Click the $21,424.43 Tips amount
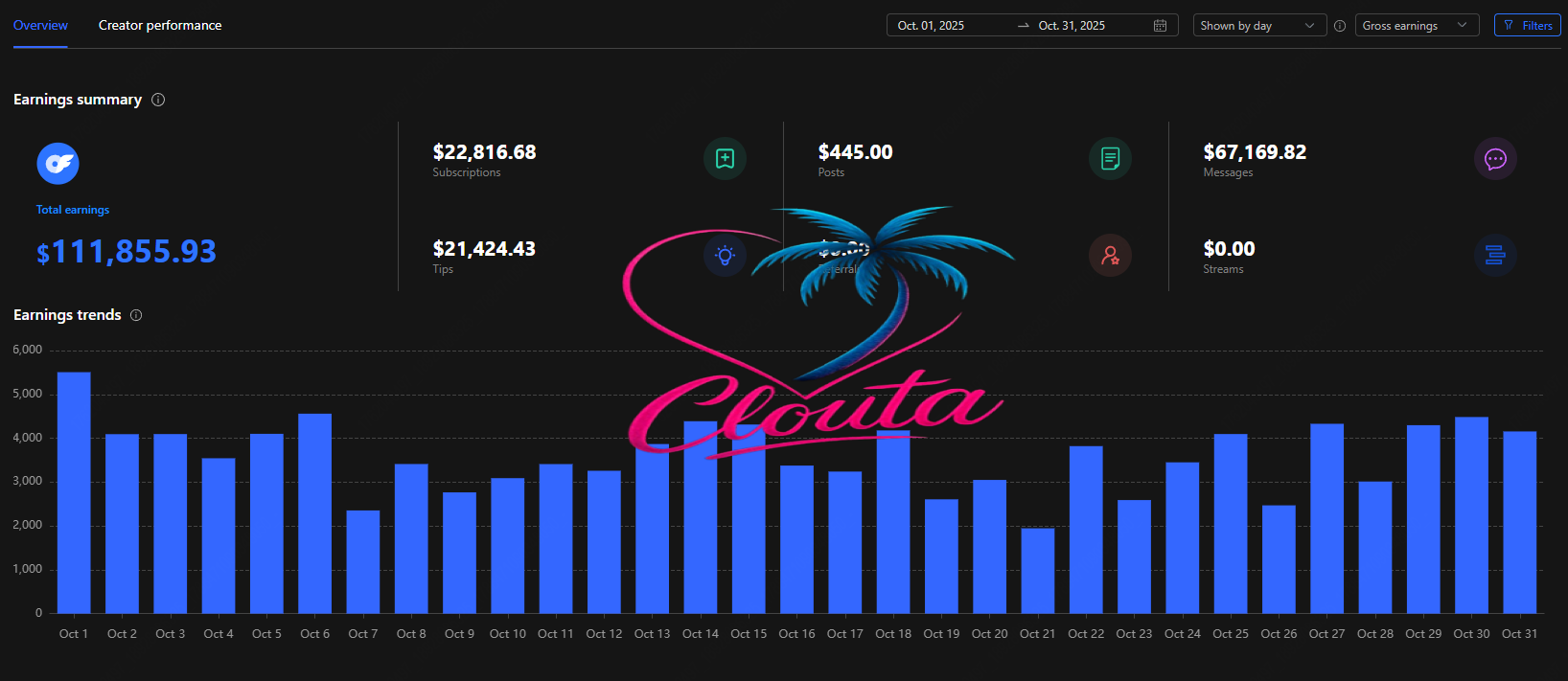Viewport: 1568px width, 681px height. click(x=484, y=249)
